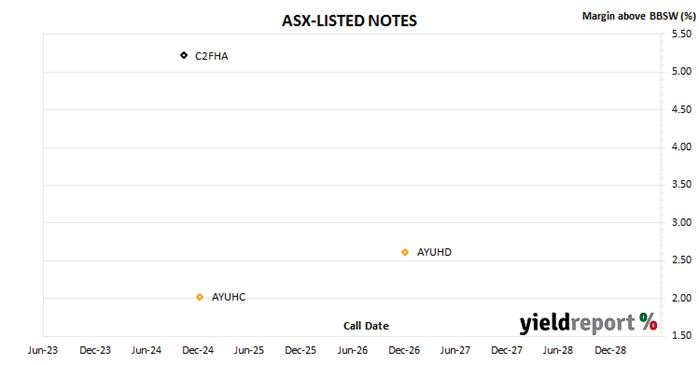This screenshot has width=699, height=365.
Task: Click the 4.00 y-axis tick label
Action: point(682,147)
